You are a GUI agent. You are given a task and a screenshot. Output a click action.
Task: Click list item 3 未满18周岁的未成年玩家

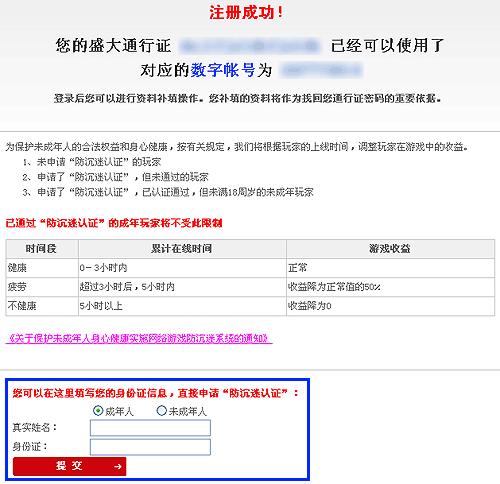[168, 192]
